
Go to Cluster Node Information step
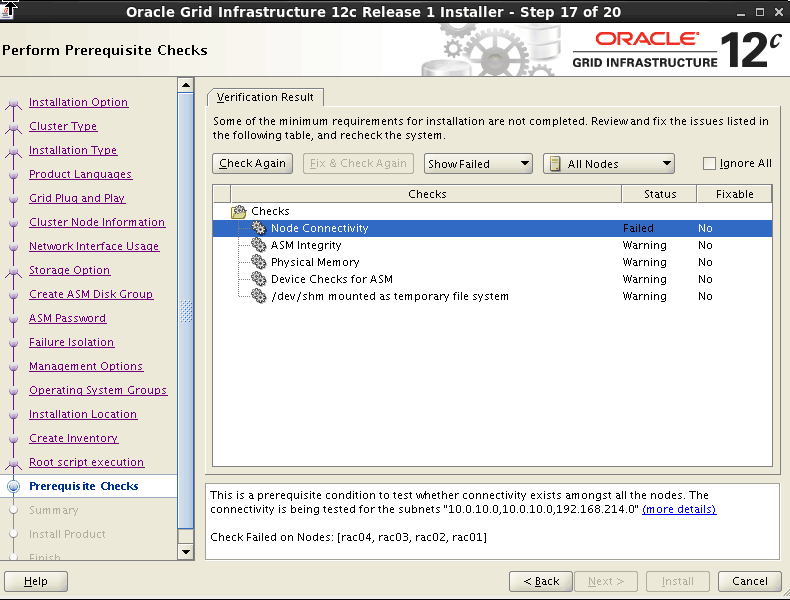click(97, 222)
